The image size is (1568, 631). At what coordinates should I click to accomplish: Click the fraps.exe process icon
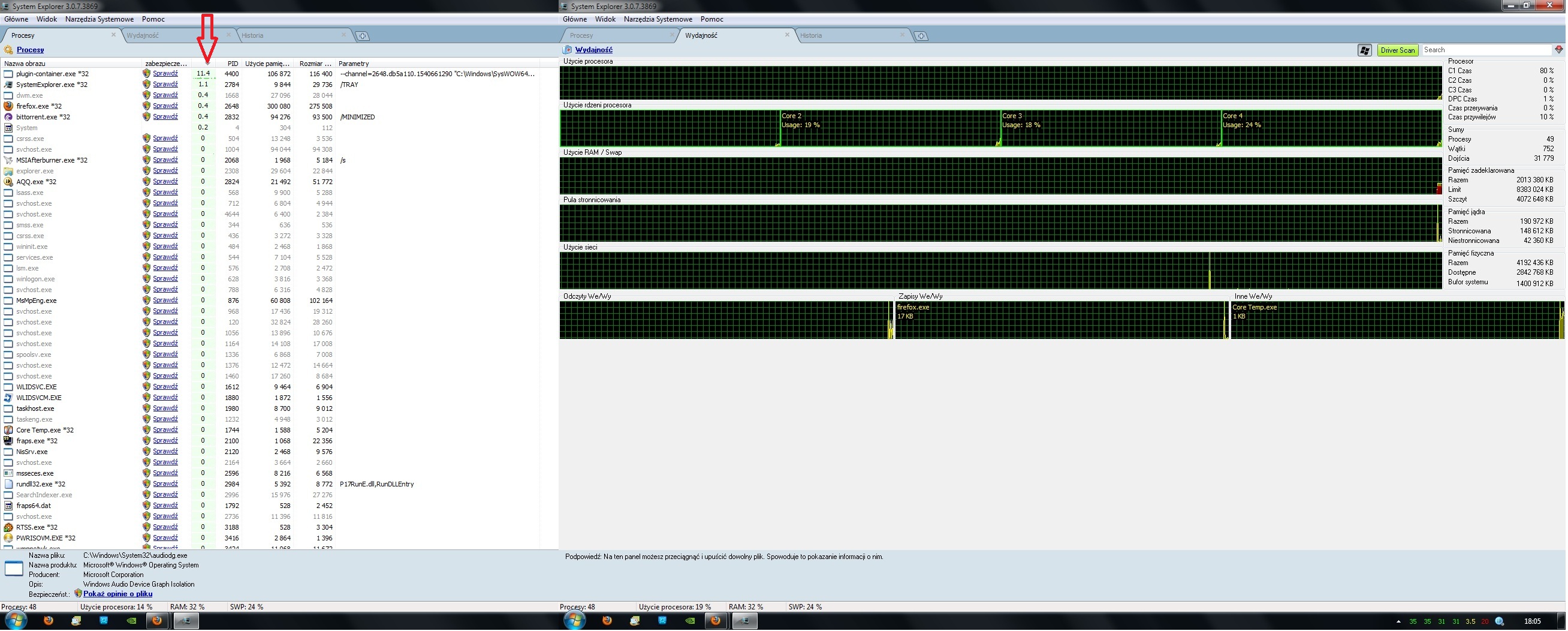pyautogui.click(x=8, y=441)
